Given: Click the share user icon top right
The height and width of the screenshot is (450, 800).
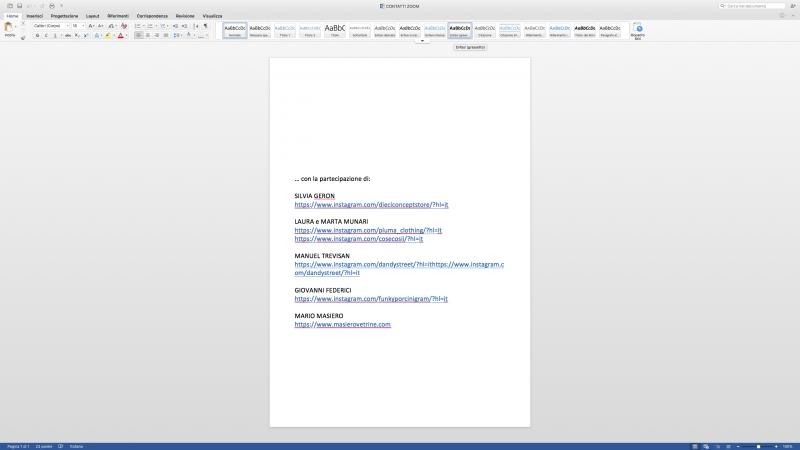Looking at the screenshot, I should click(793, 6).
